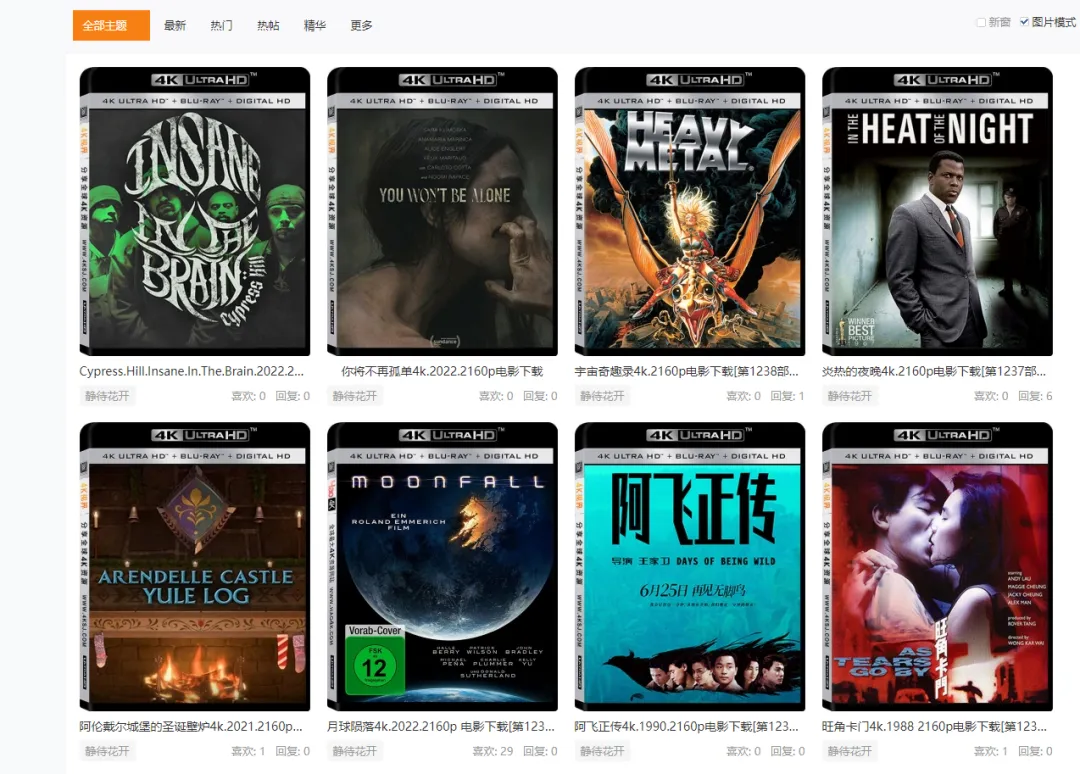Open Heavy Metal cover thumbnail
1080x774 pixels.
pyautogui.click(x=689, y=211)
